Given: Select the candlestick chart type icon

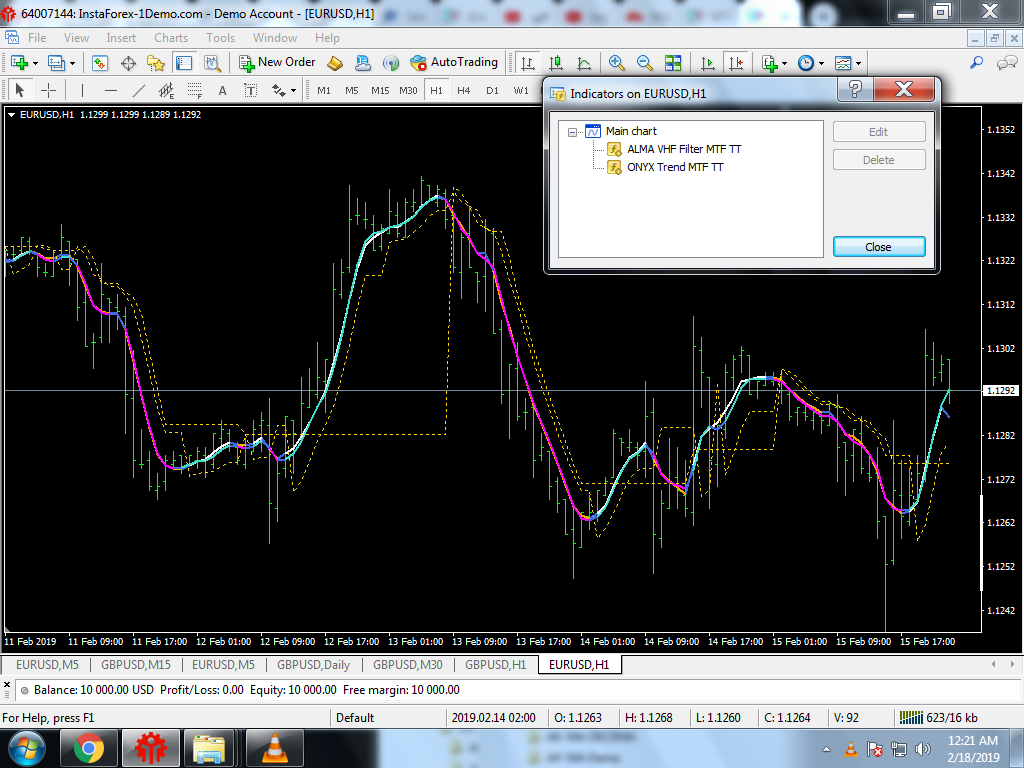Looking at the screenshot, I should 555,63.
